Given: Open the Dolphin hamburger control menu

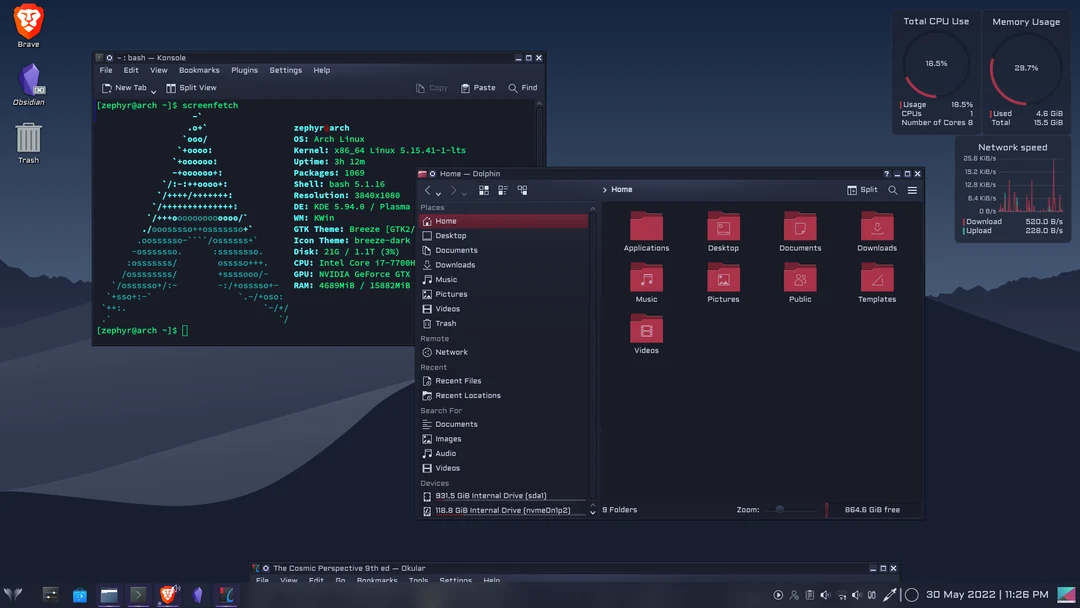Looking at the screenshot, I should (913, 189).
